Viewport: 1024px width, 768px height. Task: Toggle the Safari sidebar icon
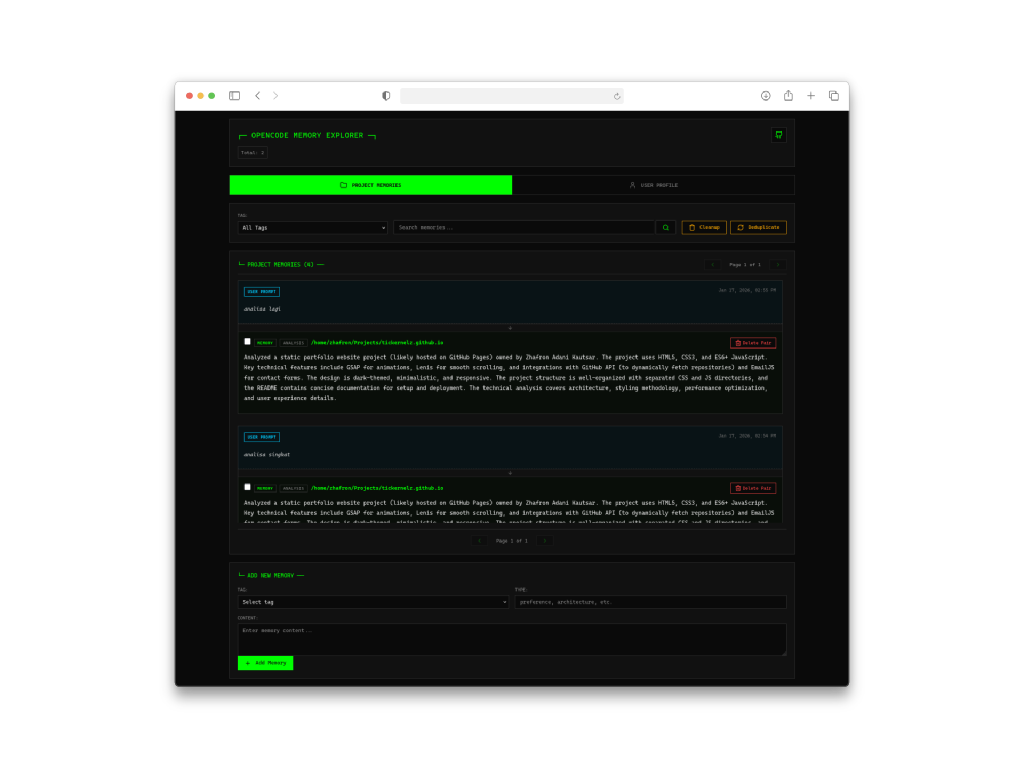[234, 96]
